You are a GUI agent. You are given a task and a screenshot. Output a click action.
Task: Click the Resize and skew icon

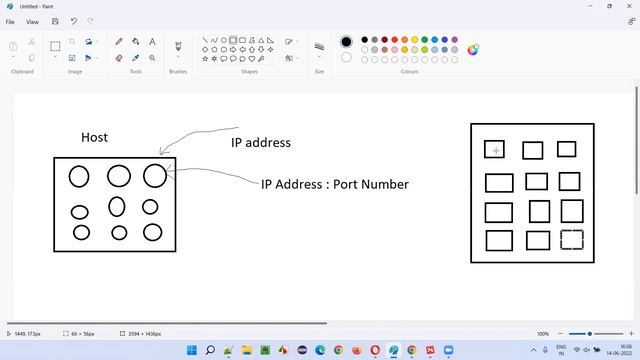click(x=72, y=58)
